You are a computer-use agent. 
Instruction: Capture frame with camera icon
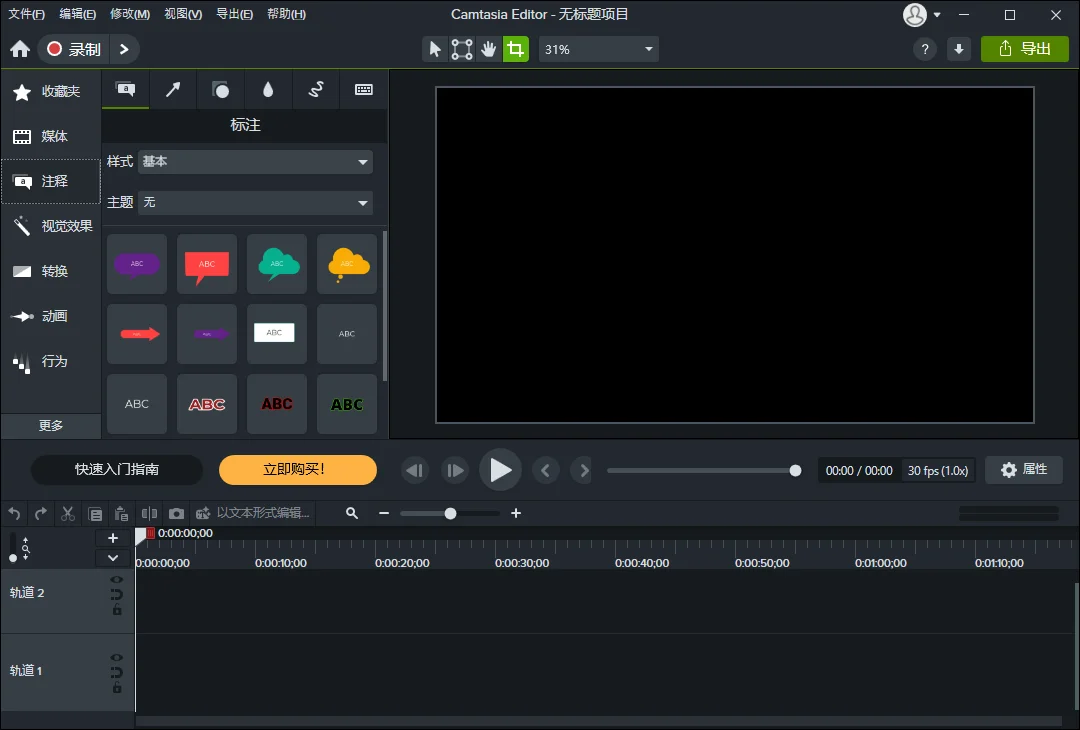click(x=176, y=514)
